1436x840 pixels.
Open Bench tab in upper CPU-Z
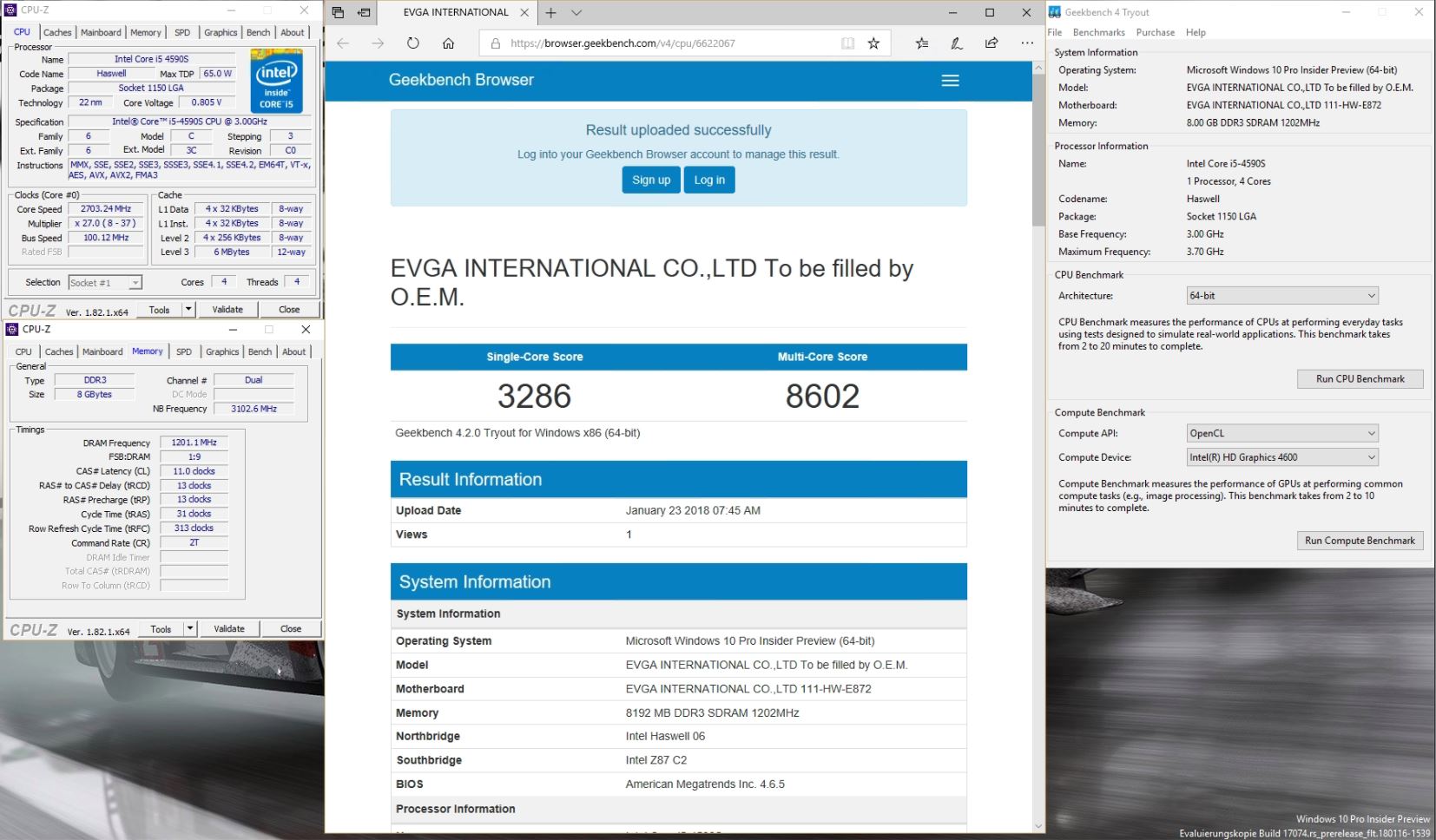pos(259,32)
